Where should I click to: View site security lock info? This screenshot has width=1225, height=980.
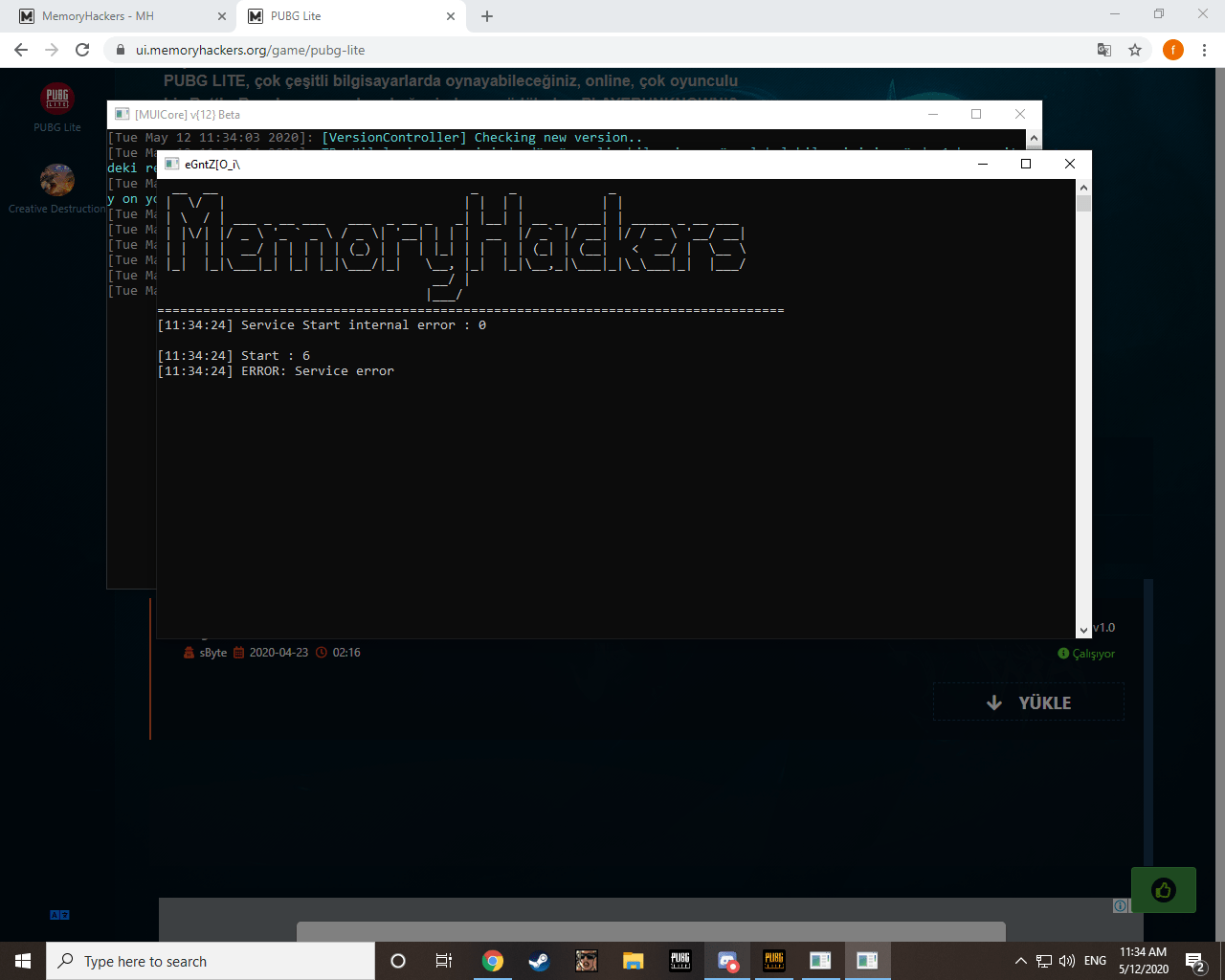(x=120, y=50)
